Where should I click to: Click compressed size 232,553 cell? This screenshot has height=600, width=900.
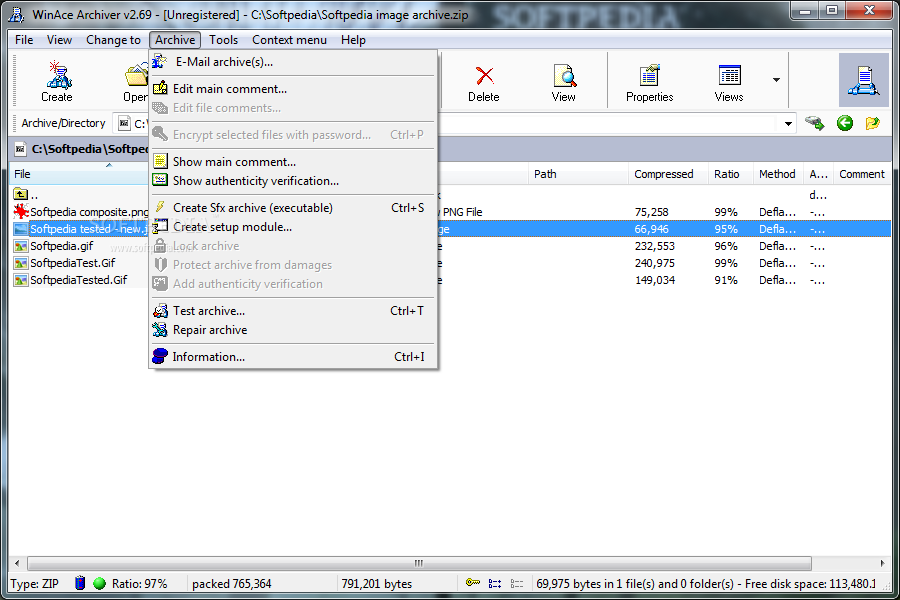(x=655, y=246)
